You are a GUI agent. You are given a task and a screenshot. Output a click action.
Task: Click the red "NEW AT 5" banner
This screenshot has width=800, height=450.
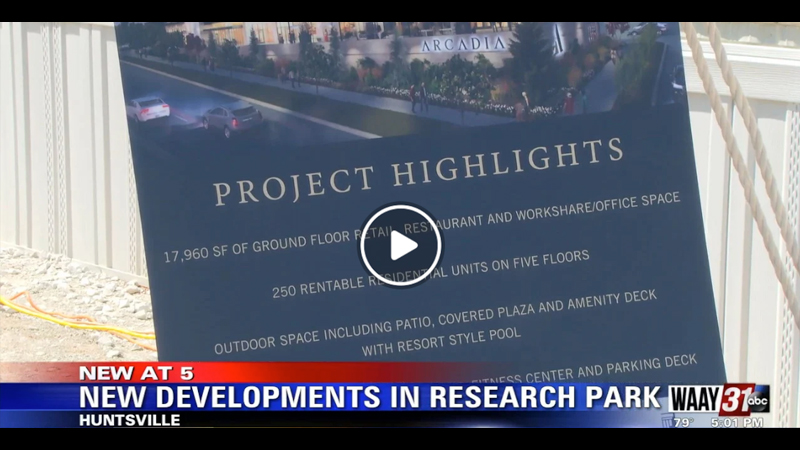[x=138, y=372]
